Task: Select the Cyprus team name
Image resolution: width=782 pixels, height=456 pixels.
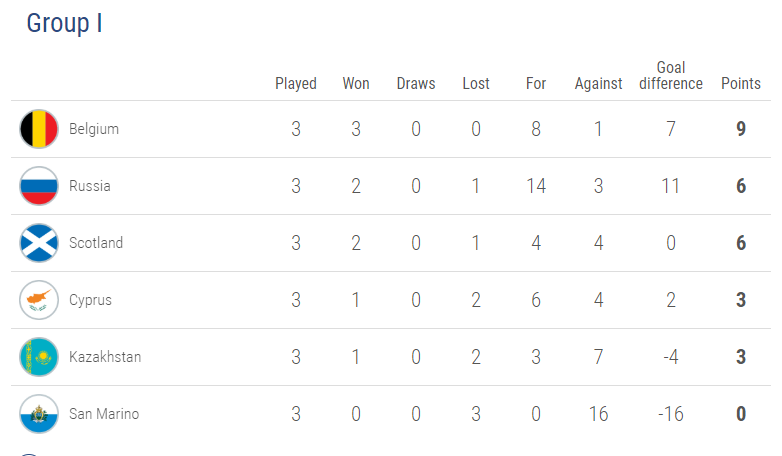Action: [90, 300]
